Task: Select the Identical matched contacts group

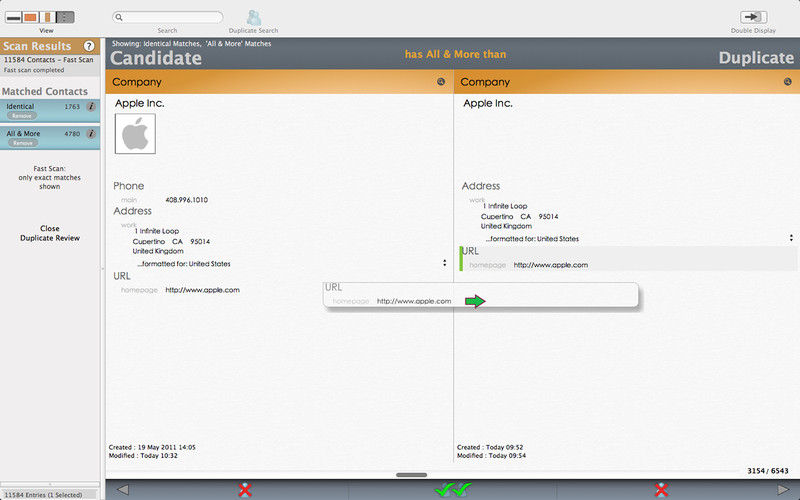Action: pos(49,111)
